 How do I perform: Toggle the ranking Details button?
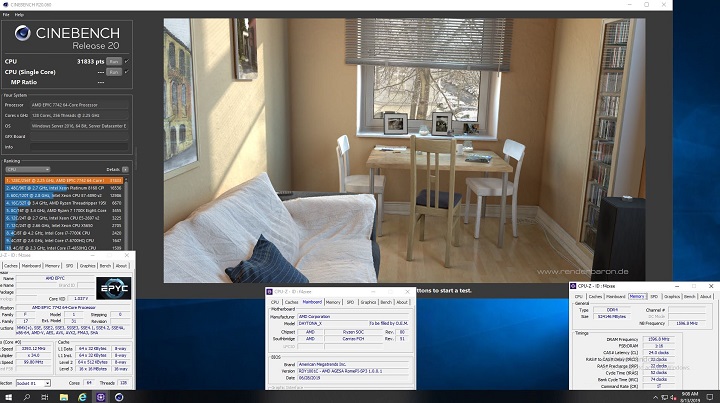click(x=125, y=169)
